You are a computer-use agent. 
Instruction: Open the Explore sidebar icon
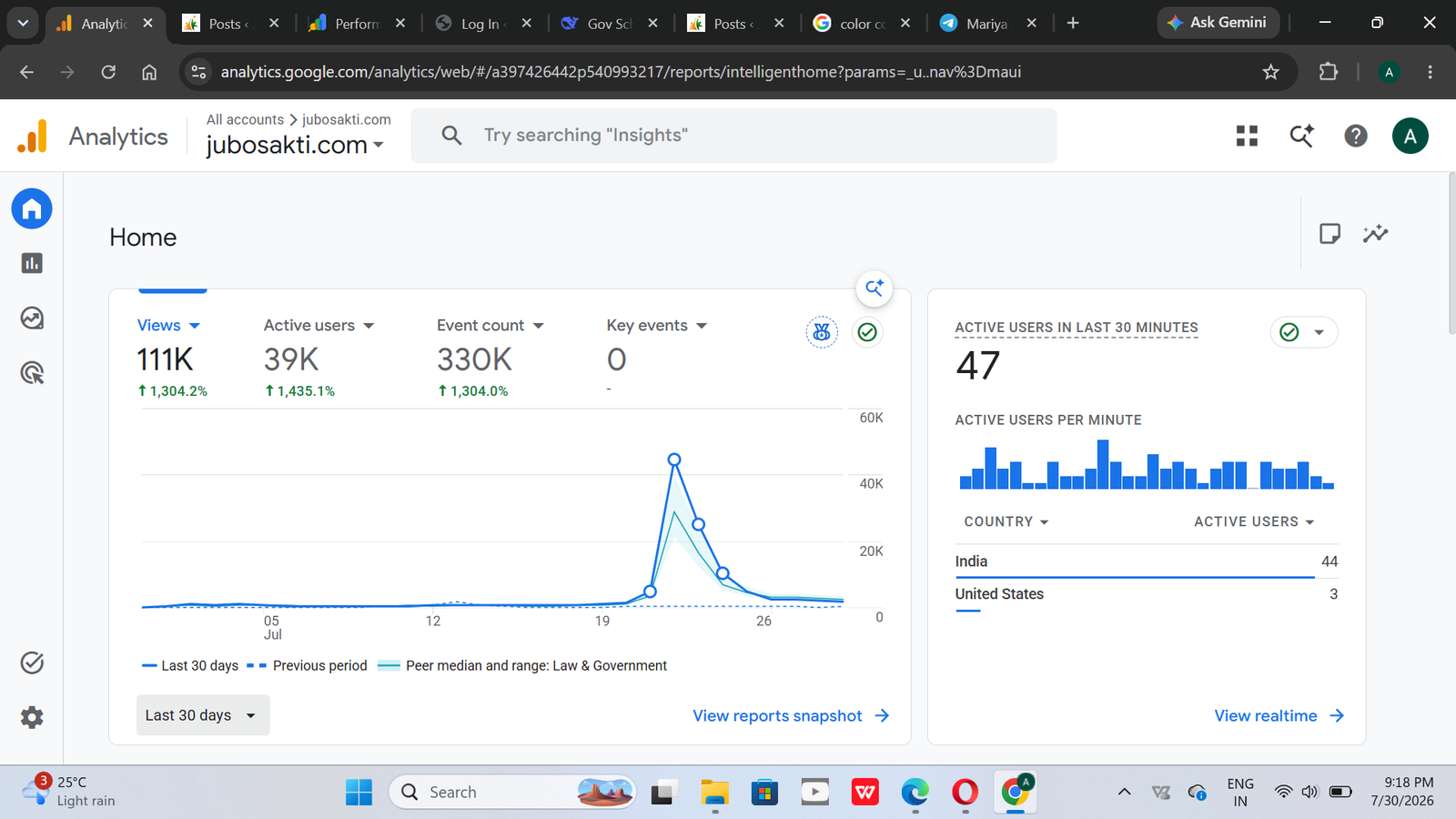click(x=32, y=318)
